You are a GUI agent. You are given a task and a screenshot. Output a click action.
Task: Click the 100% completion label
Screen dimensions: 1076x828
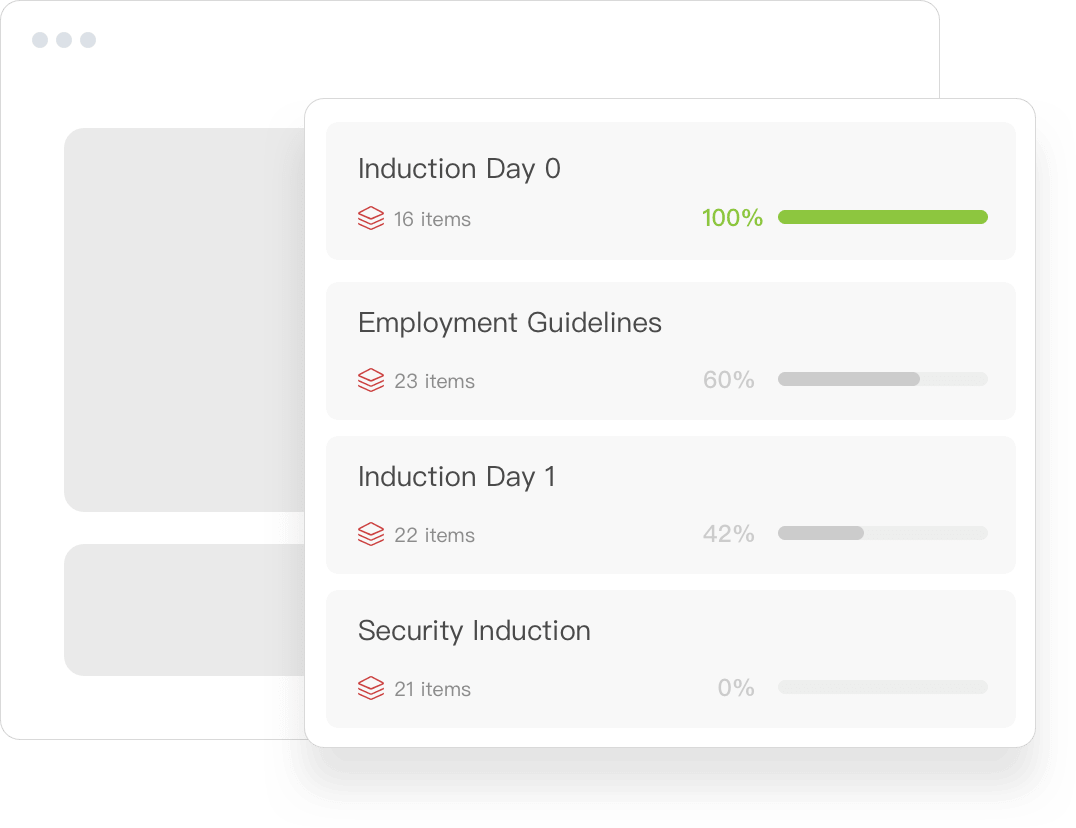[x=732, y=217]
